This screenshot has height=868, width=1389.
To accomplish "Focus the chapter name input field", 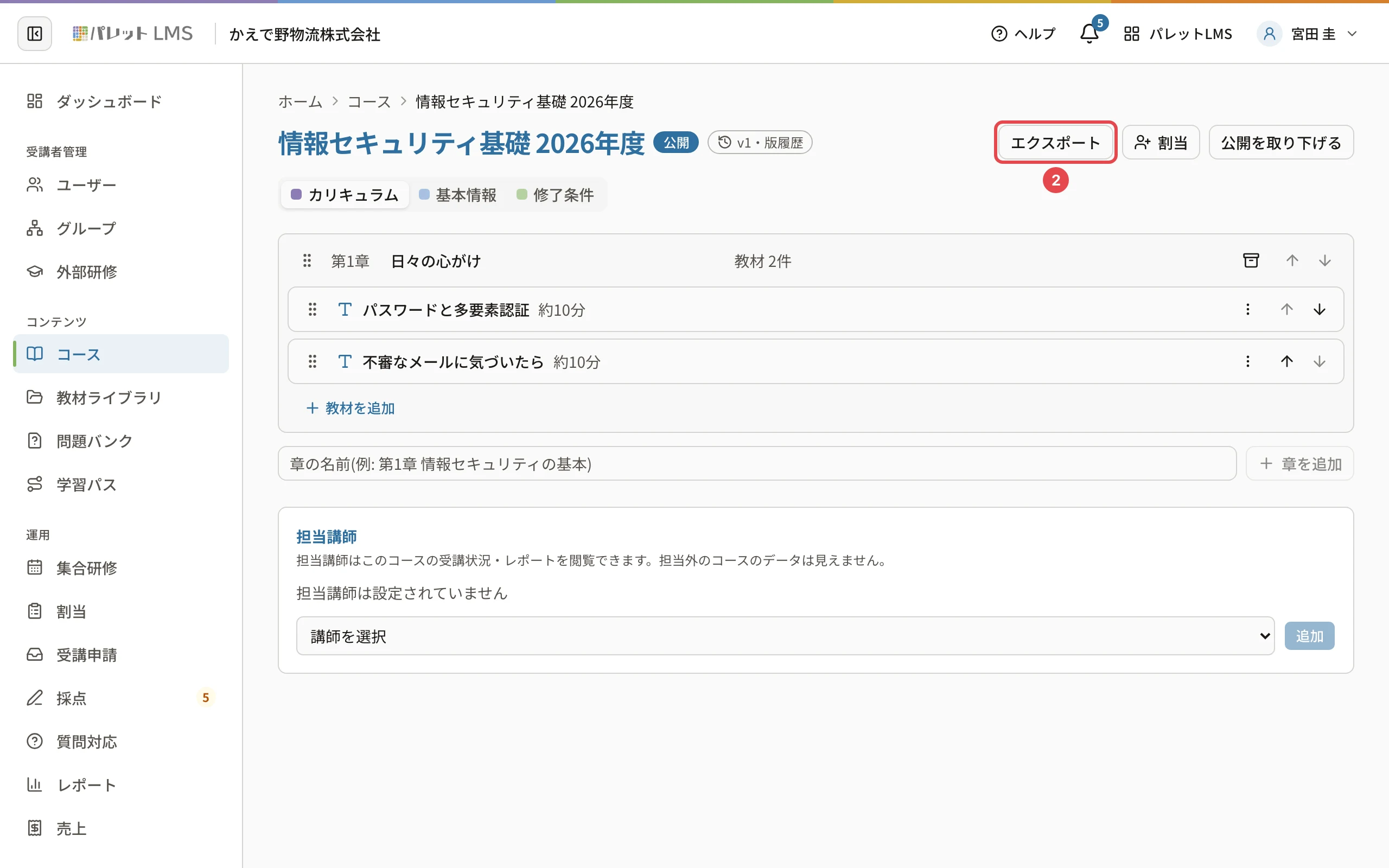I will tap(757, 463).
